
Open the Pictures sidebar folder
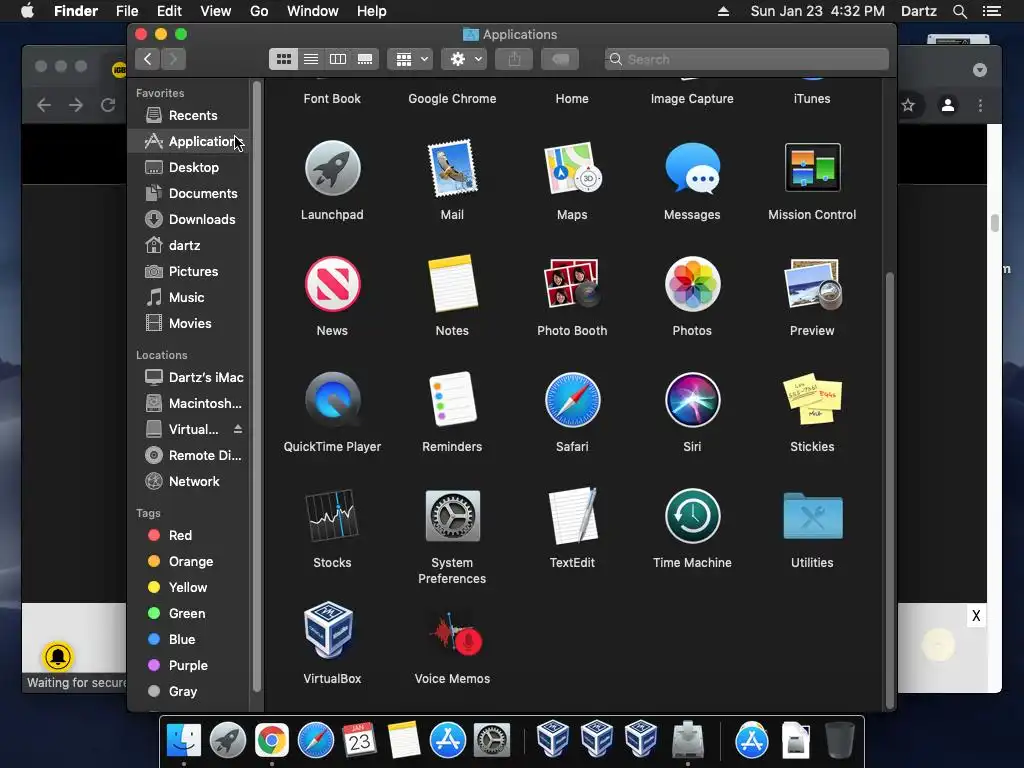click(189, 272)
